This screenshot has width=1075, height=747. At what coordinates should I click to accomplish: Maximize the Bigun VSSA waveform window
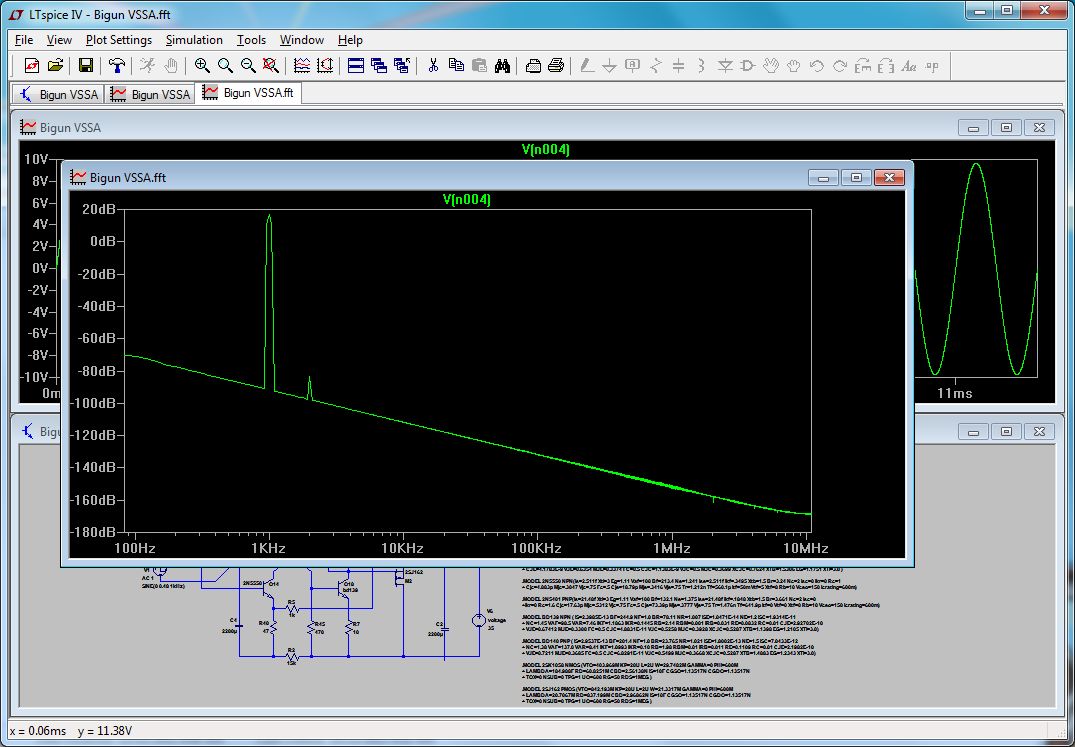coord(1006,127)
